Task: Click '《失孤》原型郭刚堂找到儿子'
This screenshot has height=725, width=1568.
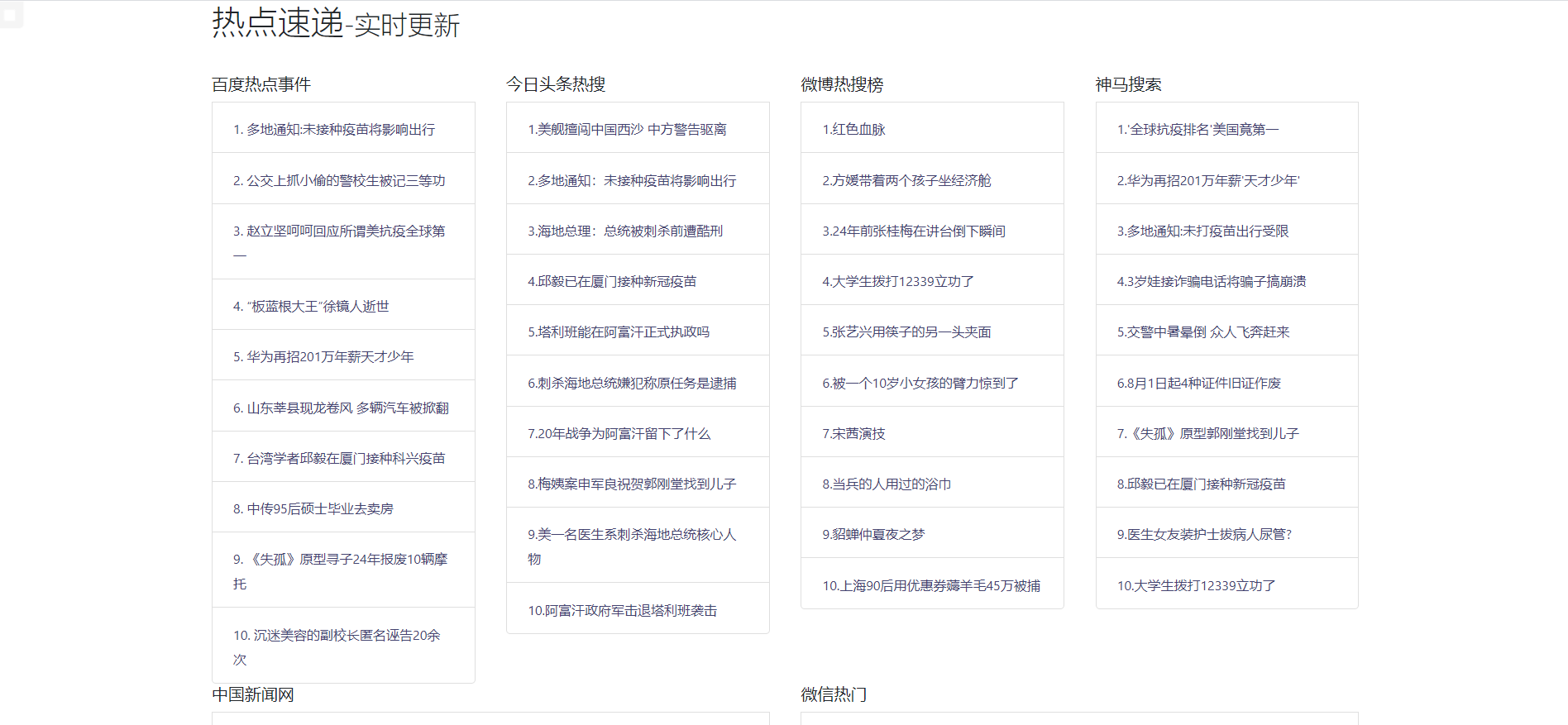Action: pyautogui.click(x=1208, y=434)
